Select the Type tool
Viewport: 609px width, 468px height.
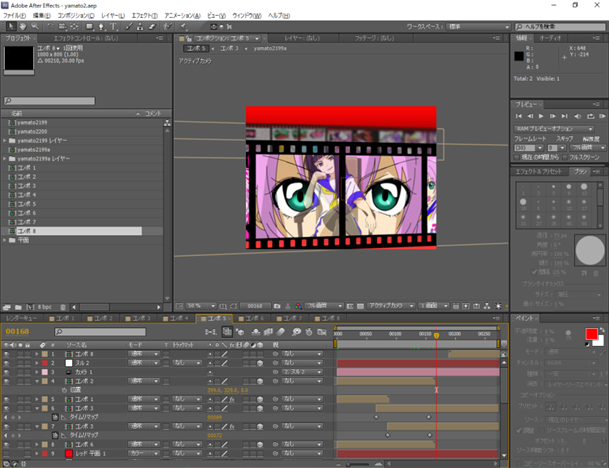(x=113, y=26)
